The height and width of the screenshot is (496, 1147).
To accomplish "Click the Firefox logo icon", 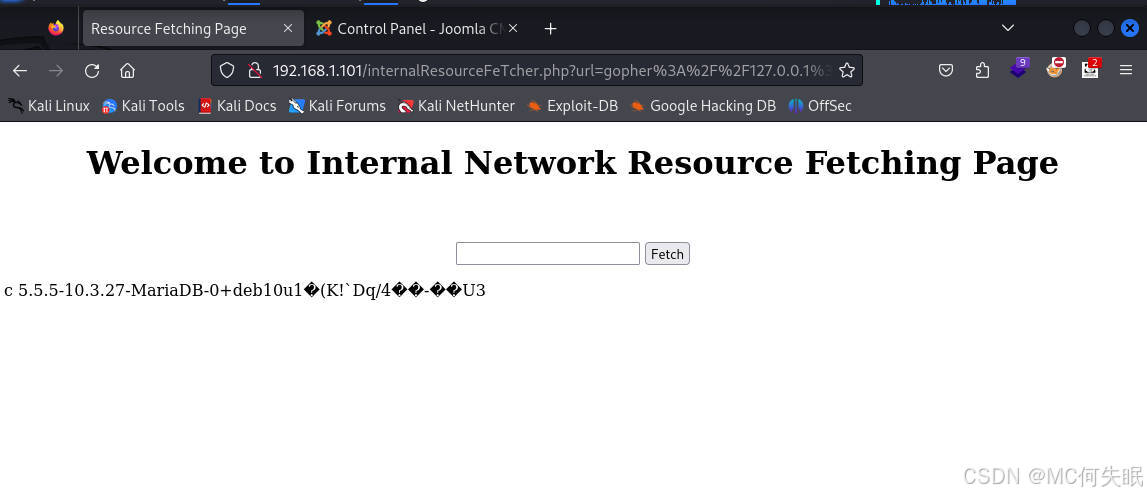I will pyautogui.click(x=56, y=29).
